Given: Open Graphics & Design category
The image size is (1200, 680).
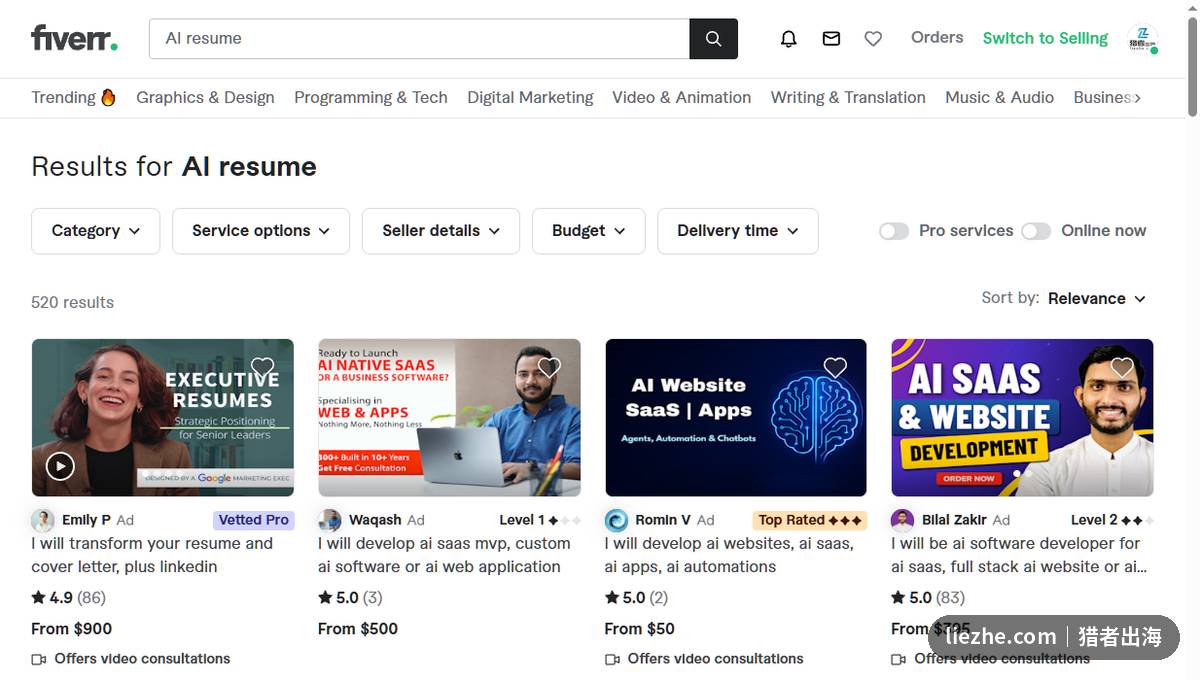Looking at the screenshot, I should (205, 97).
